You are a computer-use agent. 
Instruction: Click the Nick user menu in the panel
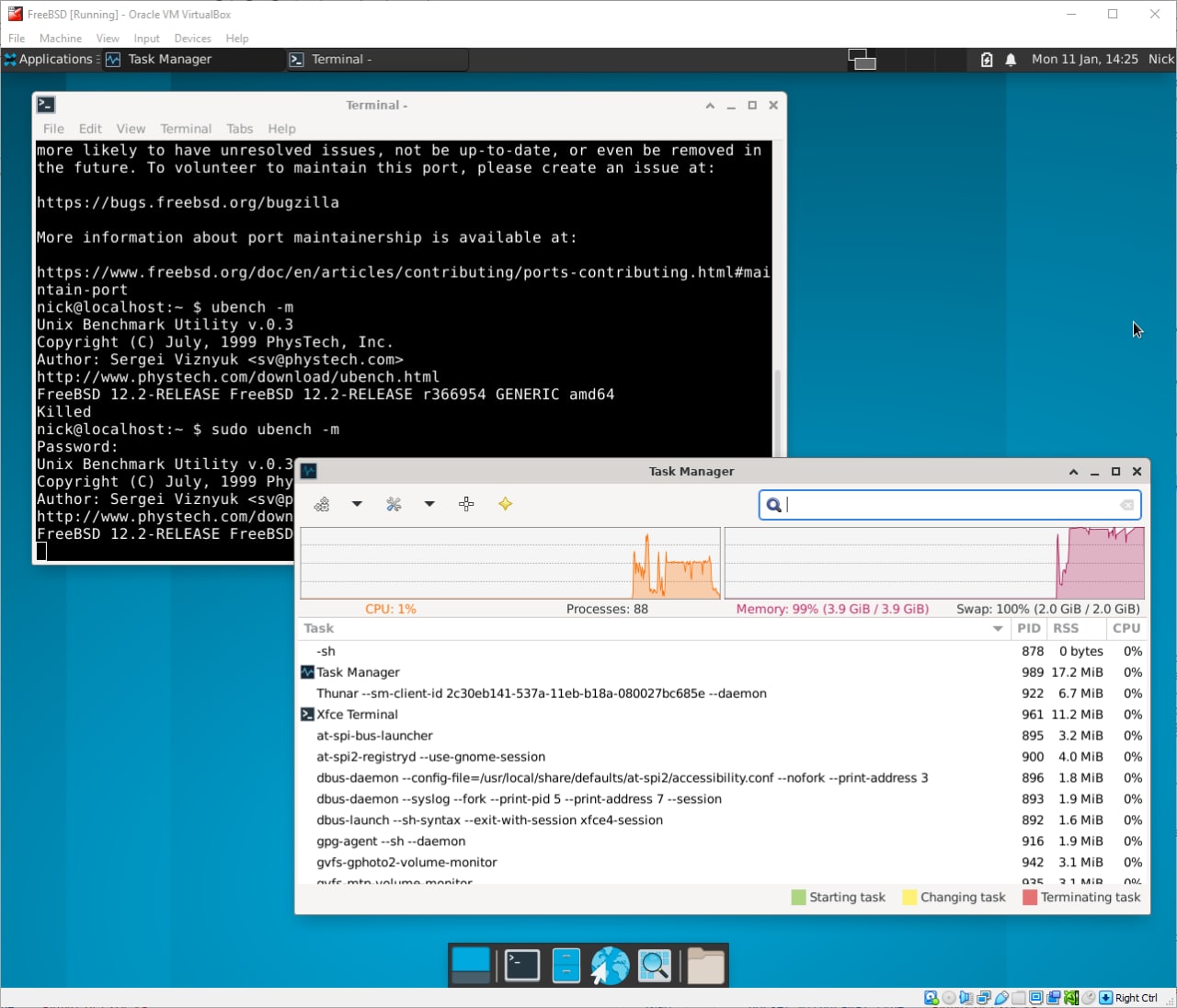point(1161,59)
